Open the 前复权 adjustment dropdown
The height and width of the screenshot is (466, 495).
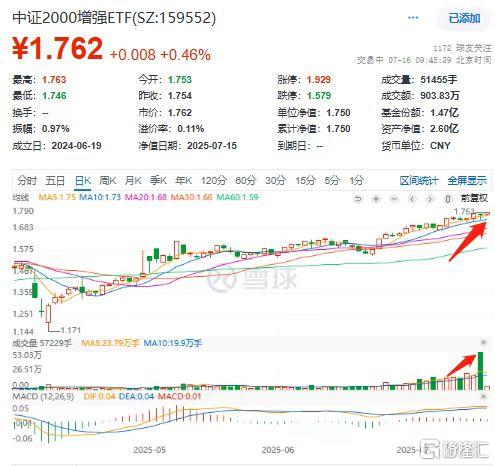474,199
